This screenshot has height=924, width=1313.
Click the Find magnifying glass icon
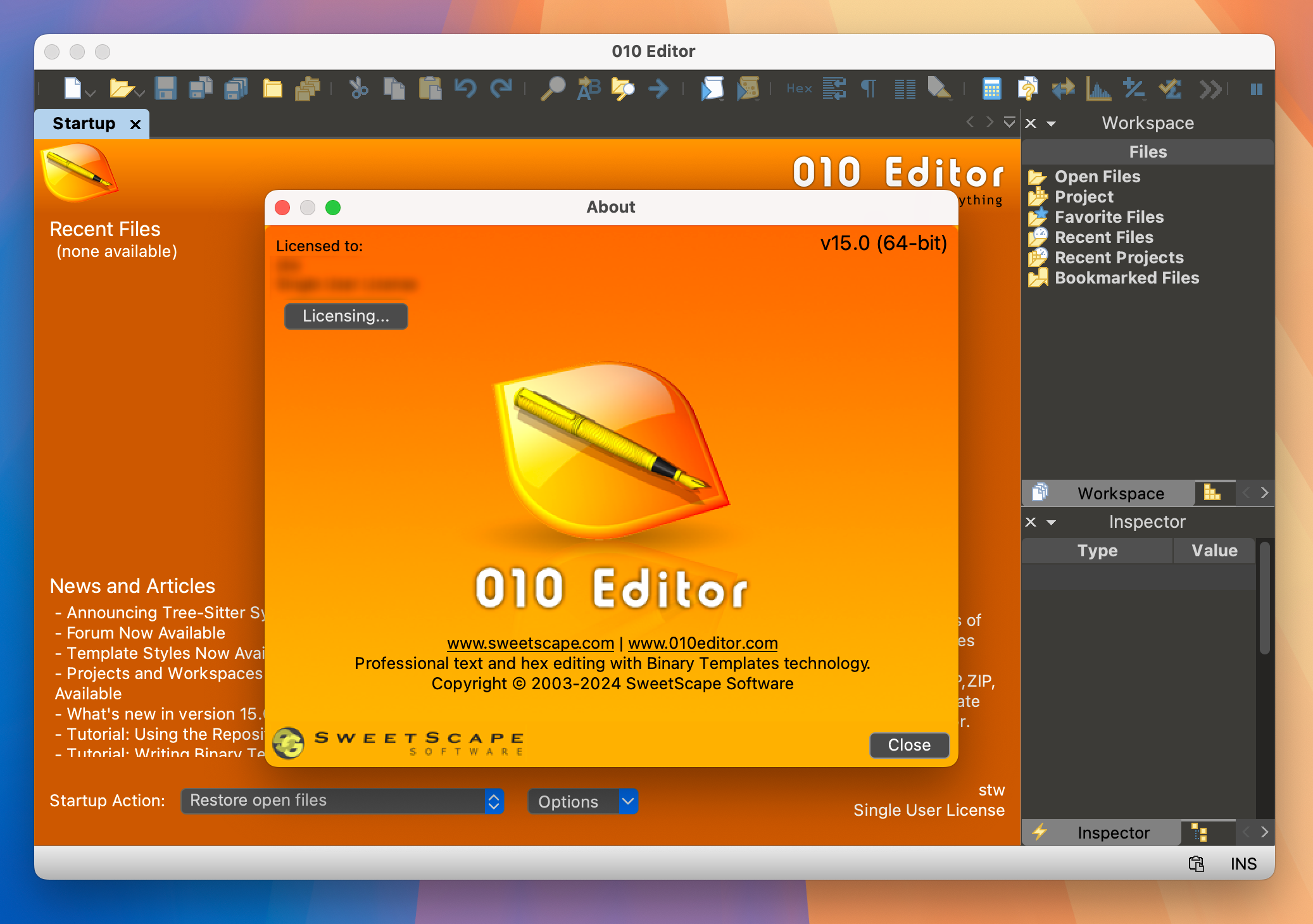tap(553, 89)
